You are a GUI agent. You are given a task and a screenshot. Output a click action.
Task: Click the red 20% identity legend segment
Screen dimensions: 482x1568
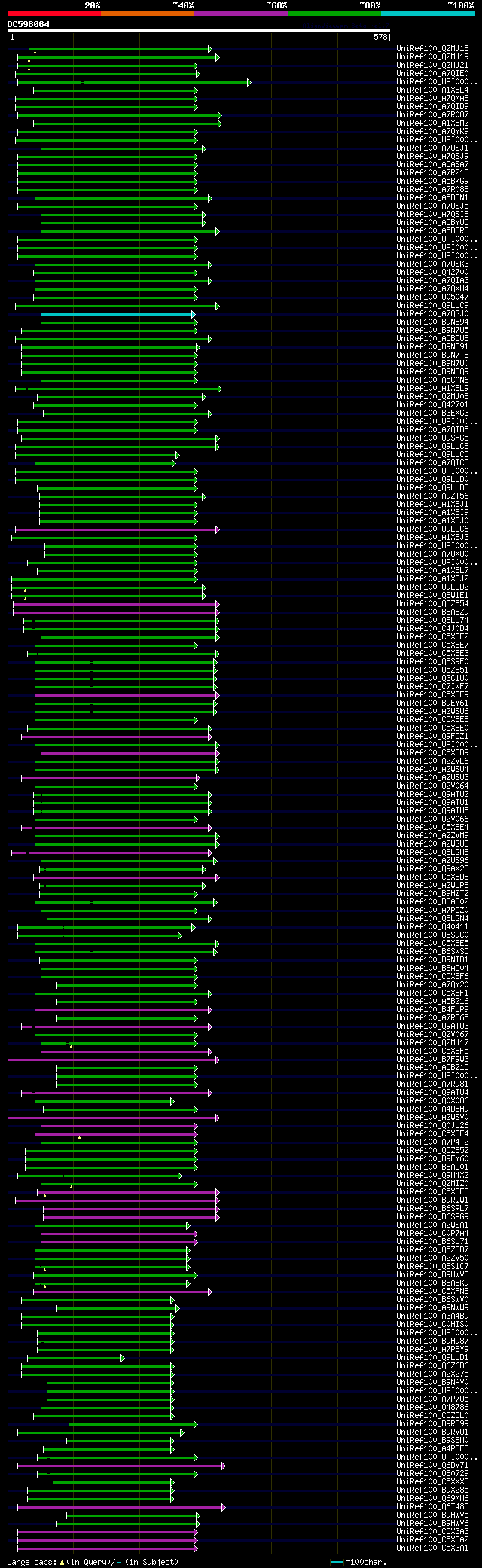pyautogui.click(x=54, y=14)
